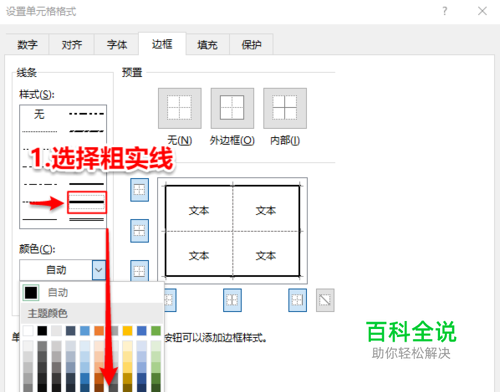
Task: Close the 设置单元格格式 dialog
Action: coord(482,11)
